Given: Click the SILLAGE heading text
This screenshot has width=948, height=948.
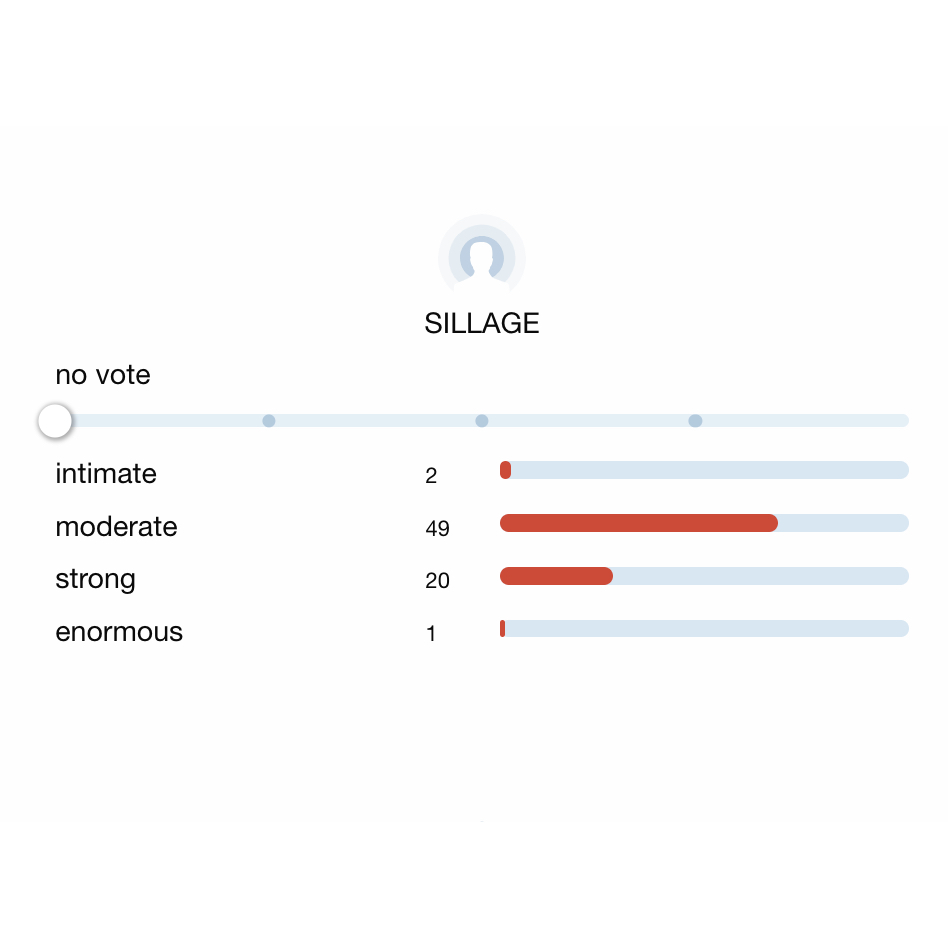Looking at the screenshot, I should coord(482,324).
